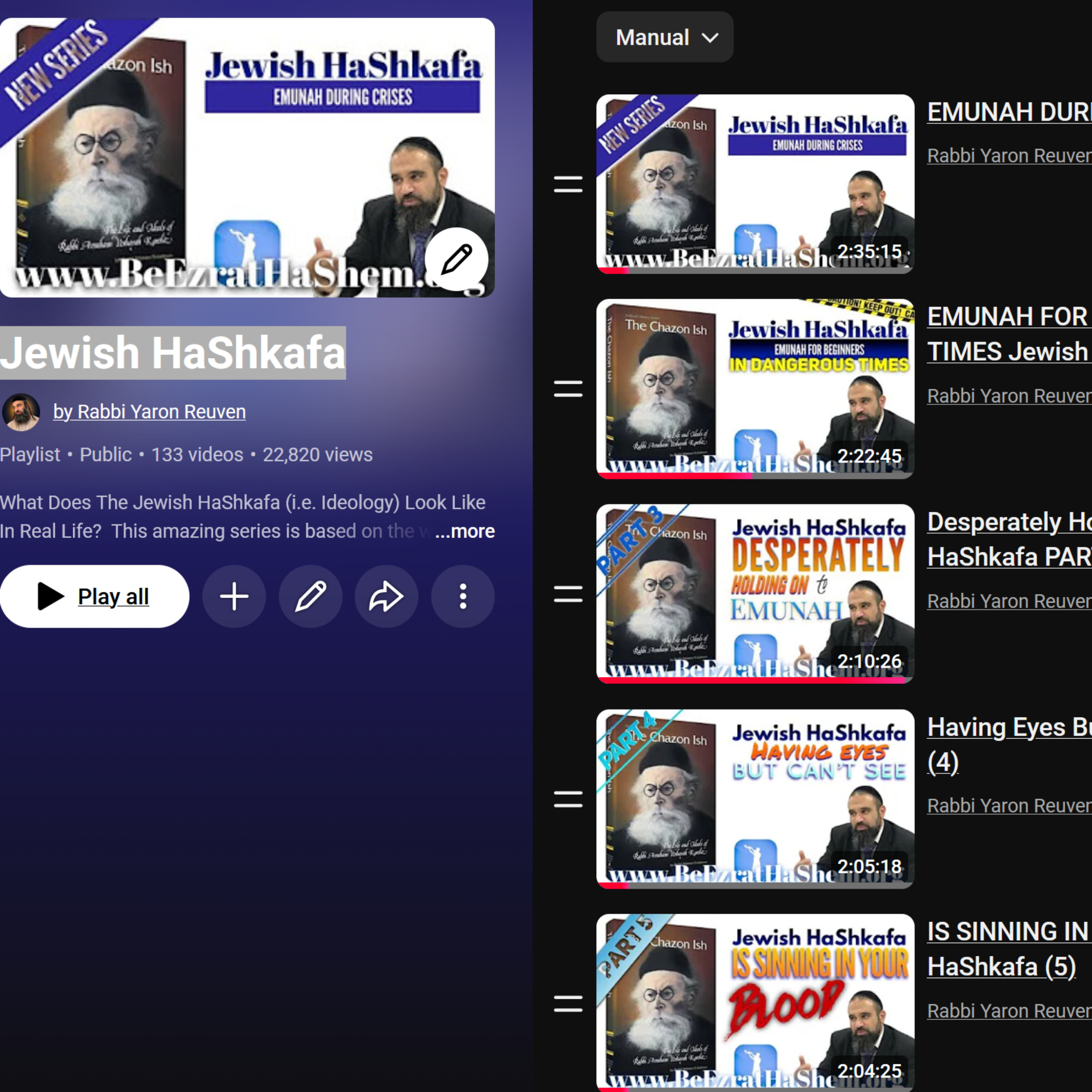1092x1092 pixels.
Task: Open the 'by Rabbi Yaron Reuven' channel link
Action: point(149,411)
